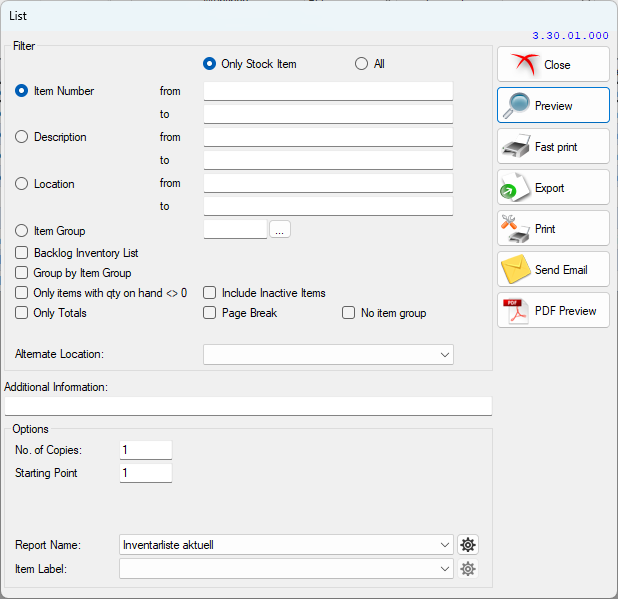Open Report Name settings gear
Screen dimensions: 619x599
pyautogui.click(x=468, y=545)
